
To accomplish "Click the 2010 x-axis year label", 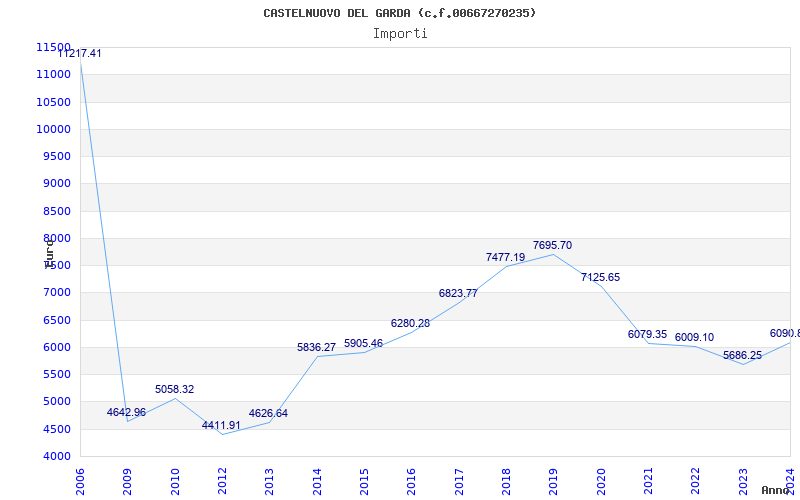I will (x=175, y=482).
